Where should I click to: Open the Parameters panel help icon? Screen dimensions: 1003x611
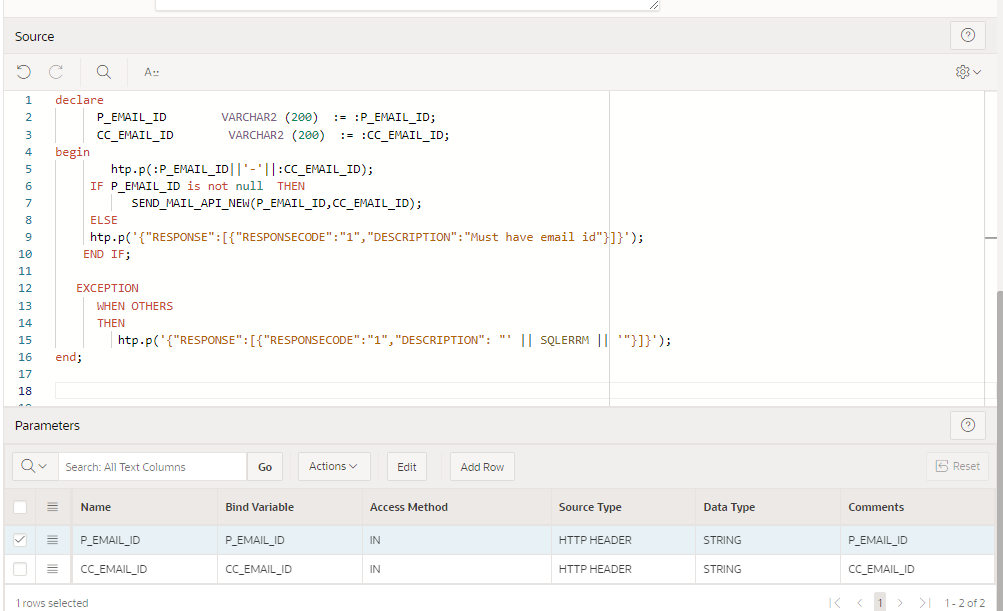pos(966,425)
